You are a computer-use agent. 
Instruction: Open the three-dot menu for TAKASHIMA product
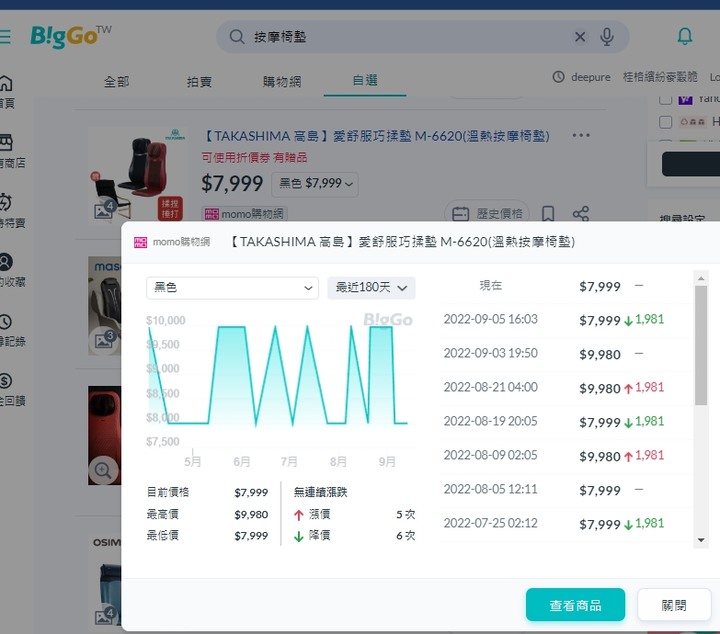[581, 135]
